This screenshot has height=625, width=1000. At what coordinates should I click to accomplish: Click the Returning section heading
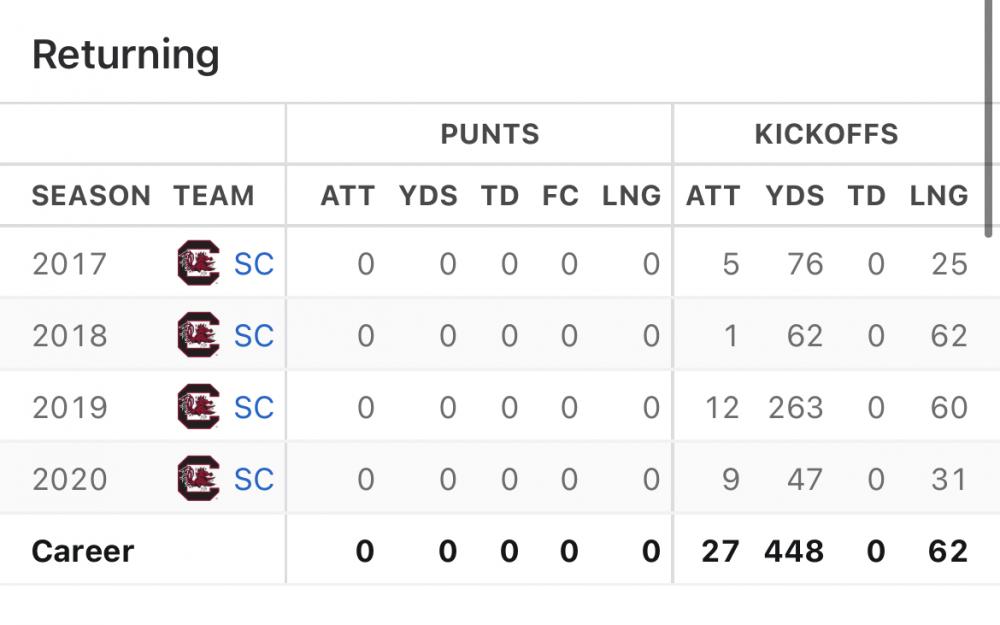[125, 54]
